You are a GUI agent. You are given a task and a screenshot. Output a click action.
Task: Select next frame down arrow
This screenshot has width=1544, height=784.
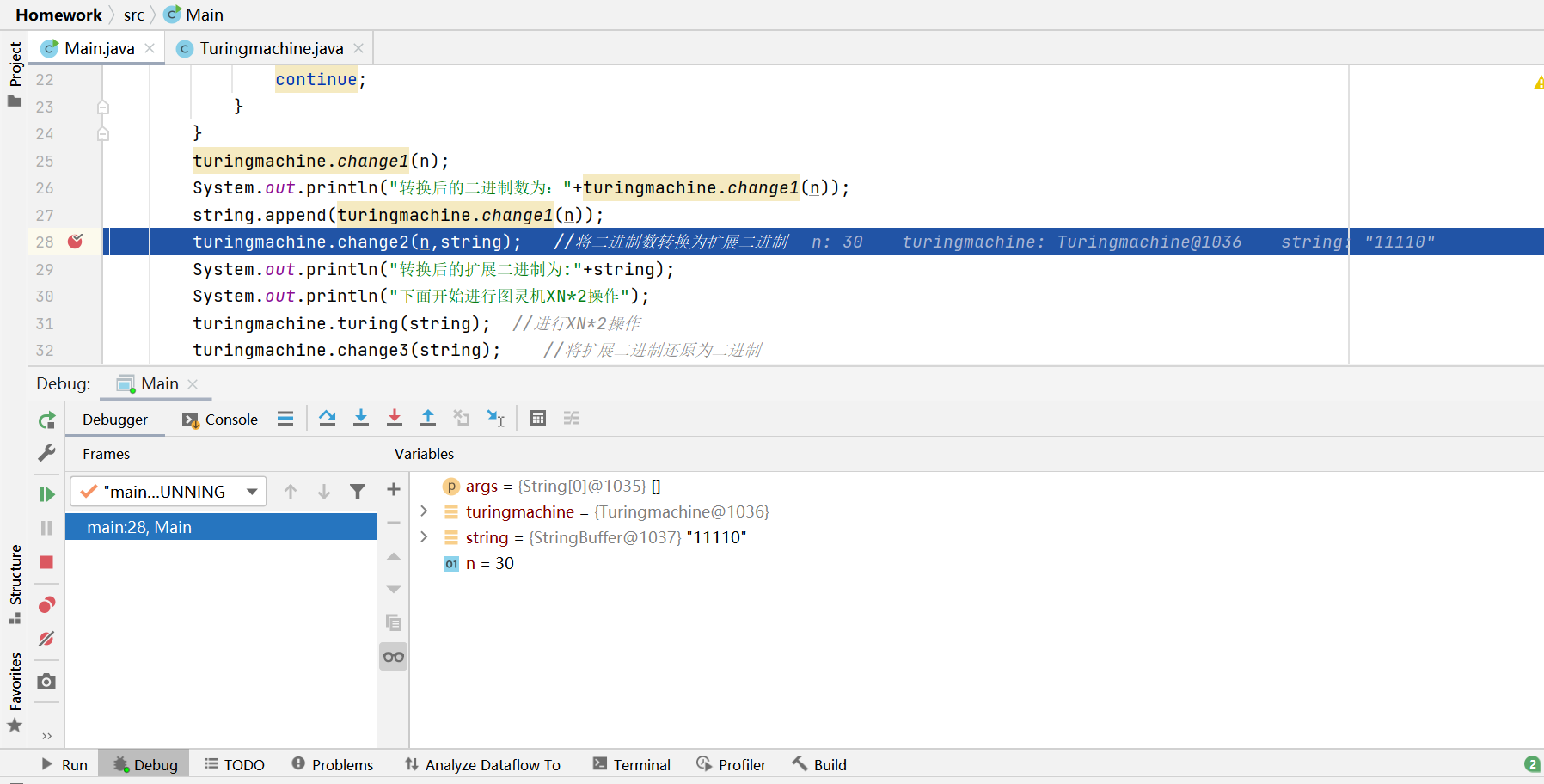tap(324, 492)
